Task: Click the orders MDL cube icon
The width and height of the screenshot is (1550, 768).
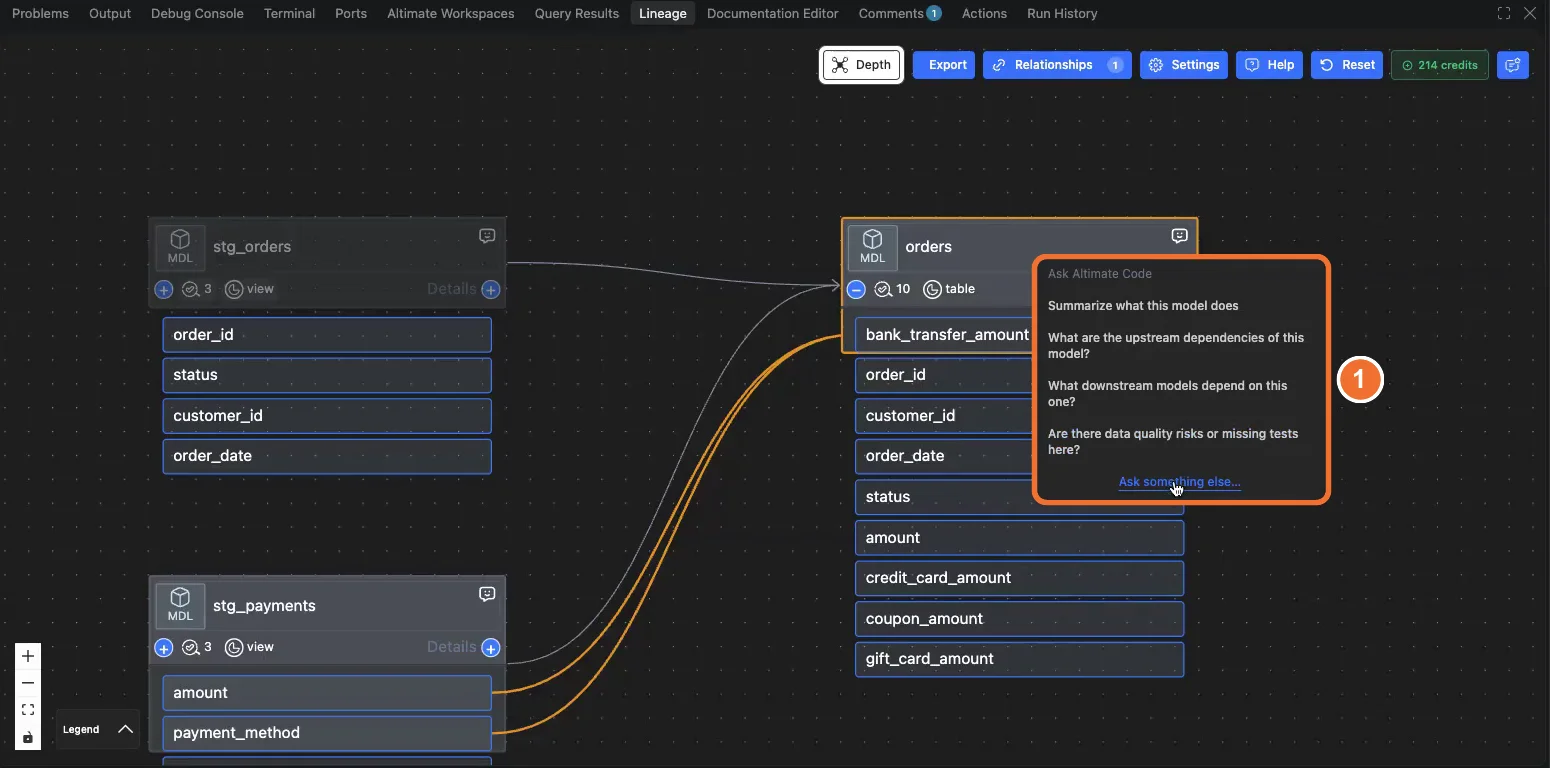Action: (873, 246)
